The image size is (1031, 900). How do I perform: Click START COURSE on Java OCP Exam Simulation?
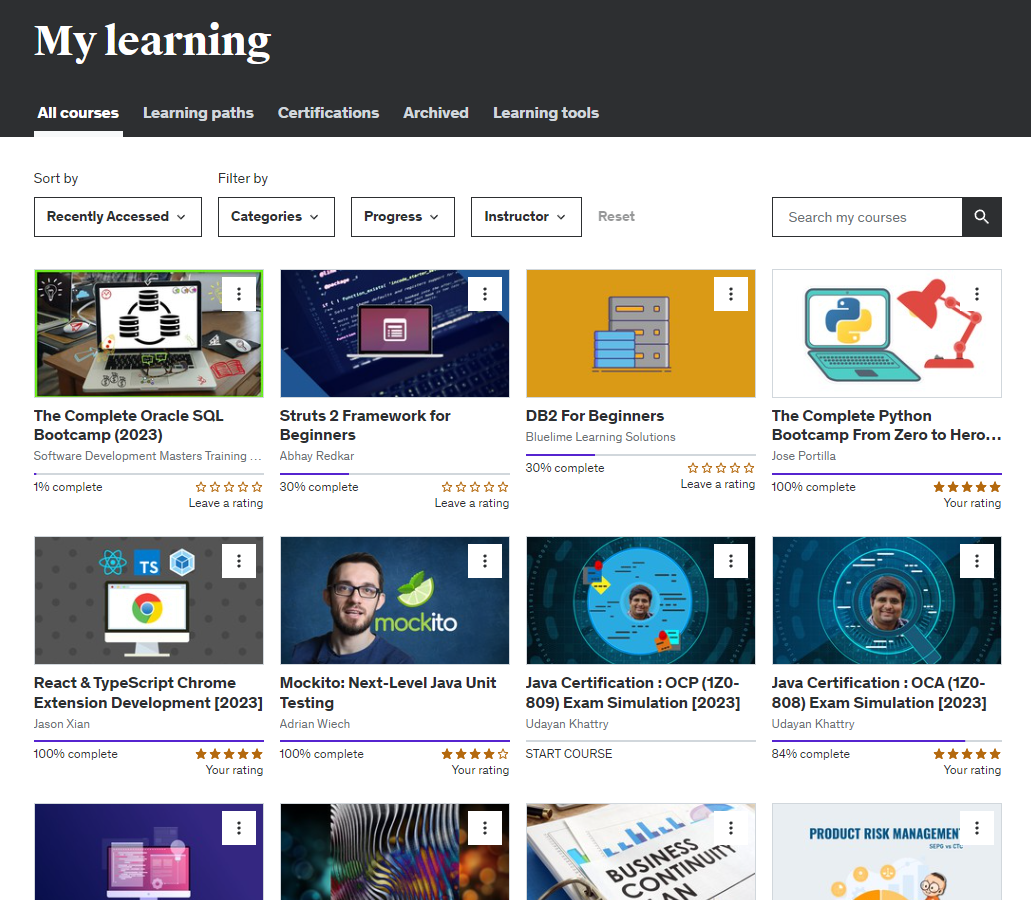pos(569,754)
